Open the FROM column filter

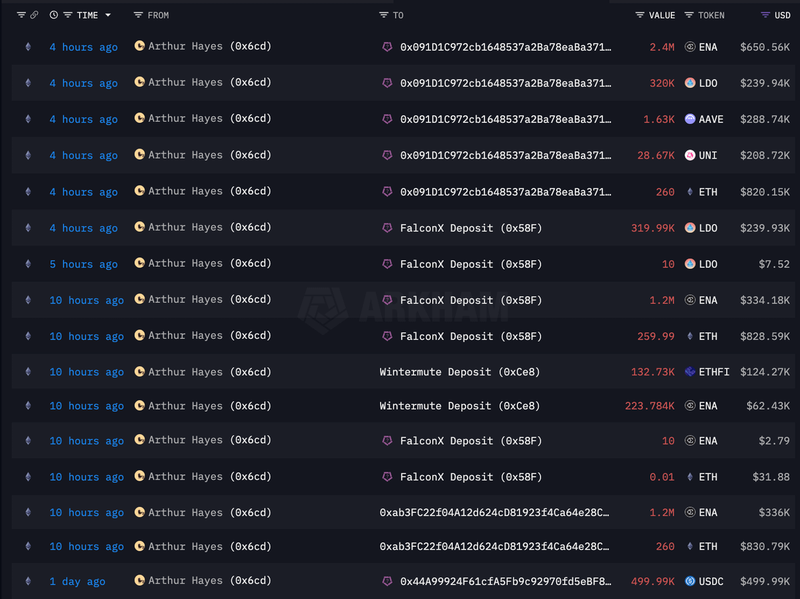[x=138, y=16]
